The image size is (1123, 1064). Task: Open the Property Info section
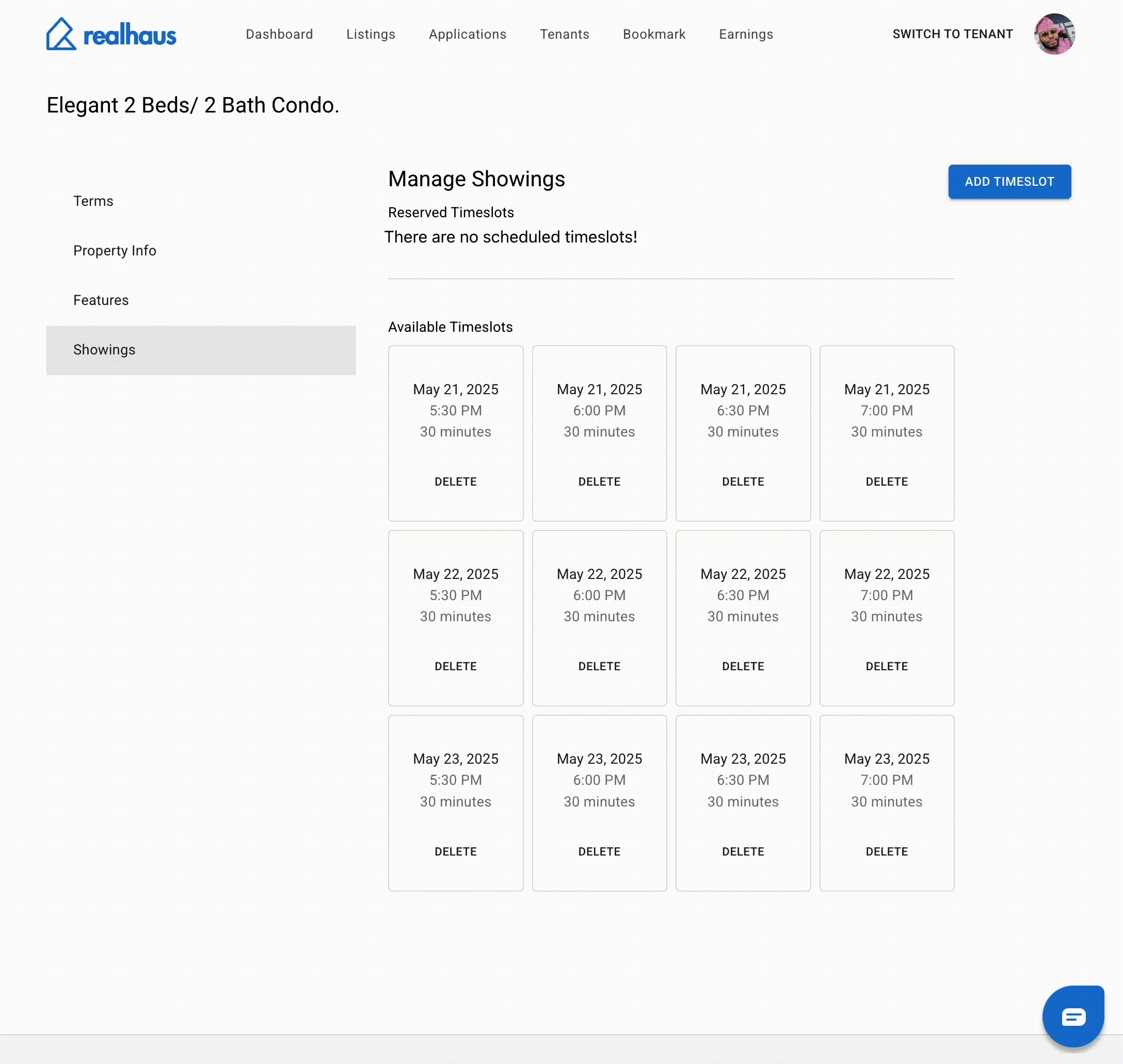115,250
